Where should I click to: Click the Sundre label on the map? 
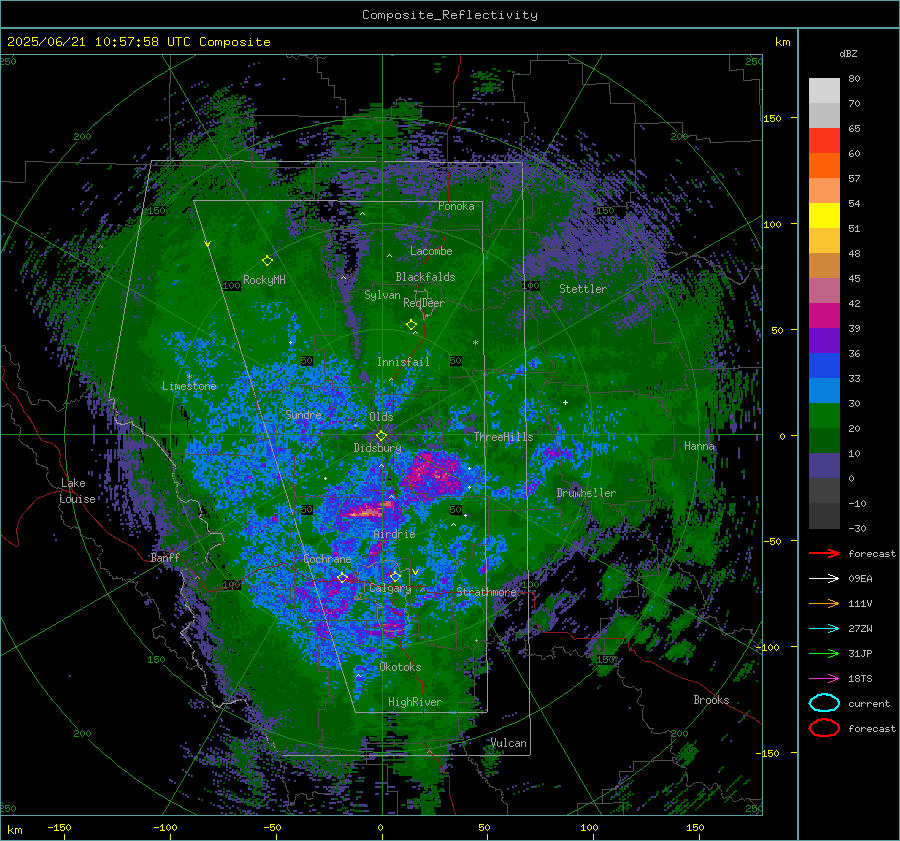(303, 414)
